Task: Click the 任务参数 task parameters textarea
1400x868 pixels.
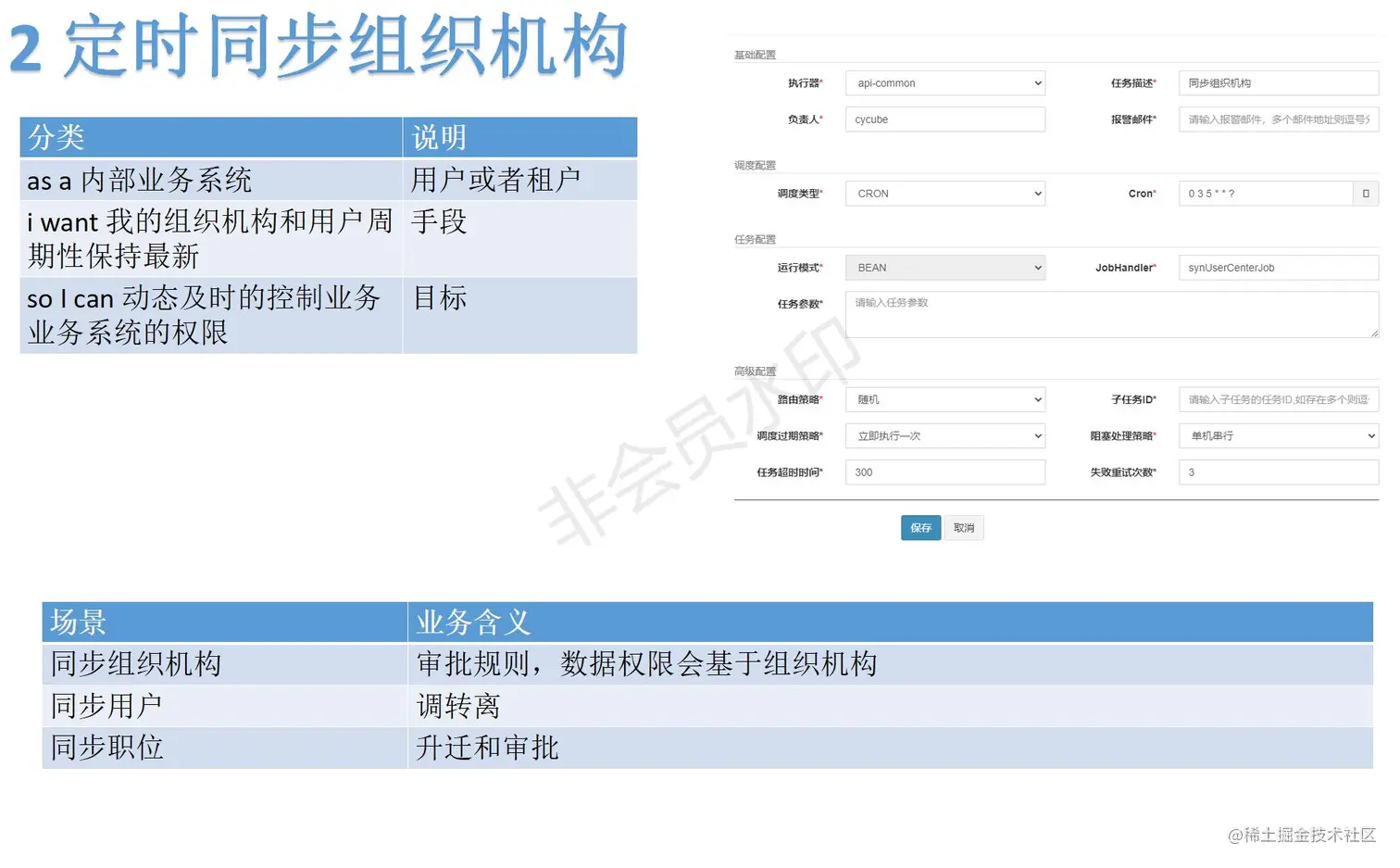Action: point(1111,314)
